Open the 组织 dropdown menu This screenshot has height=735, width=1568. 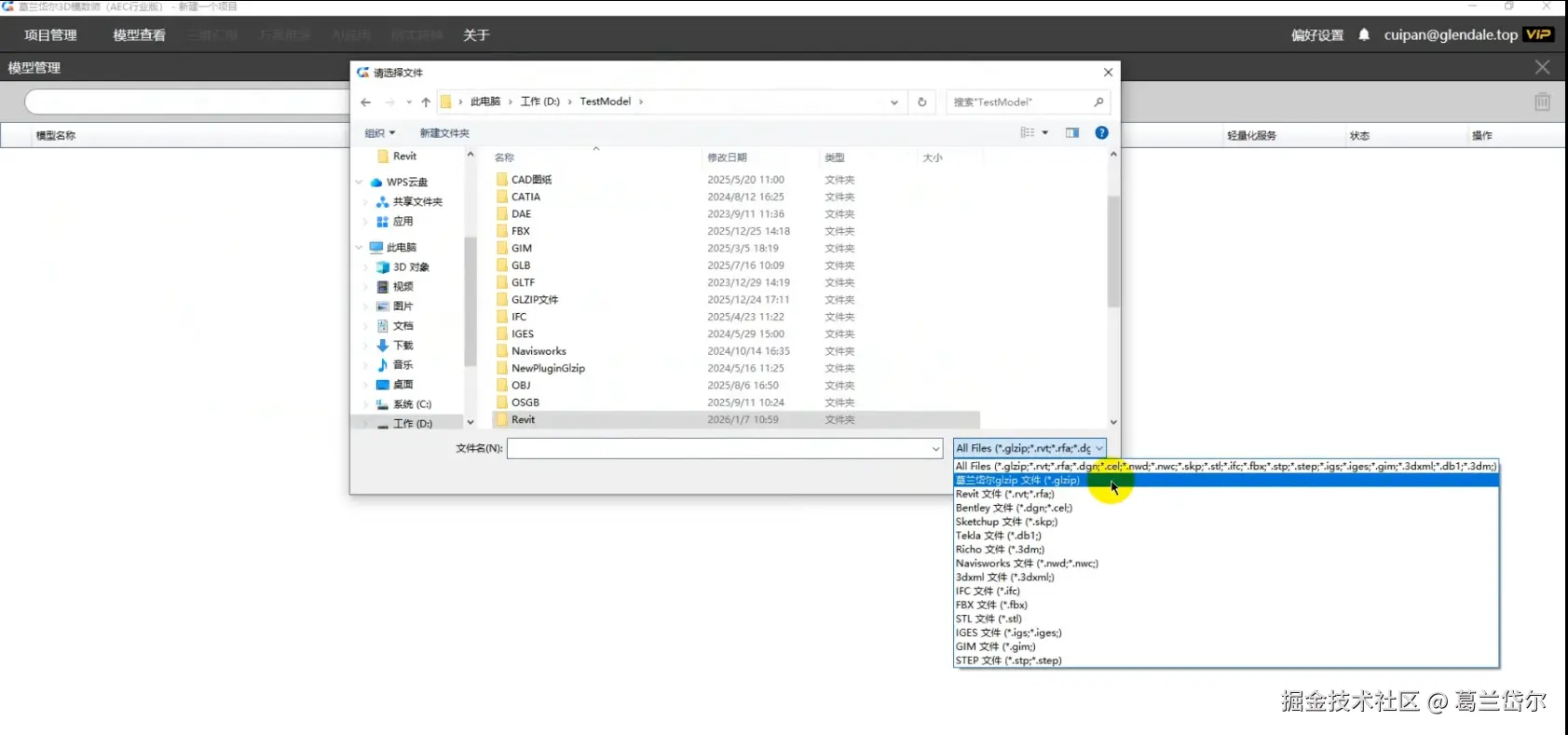pyautogui.click(x=380, y=133)
